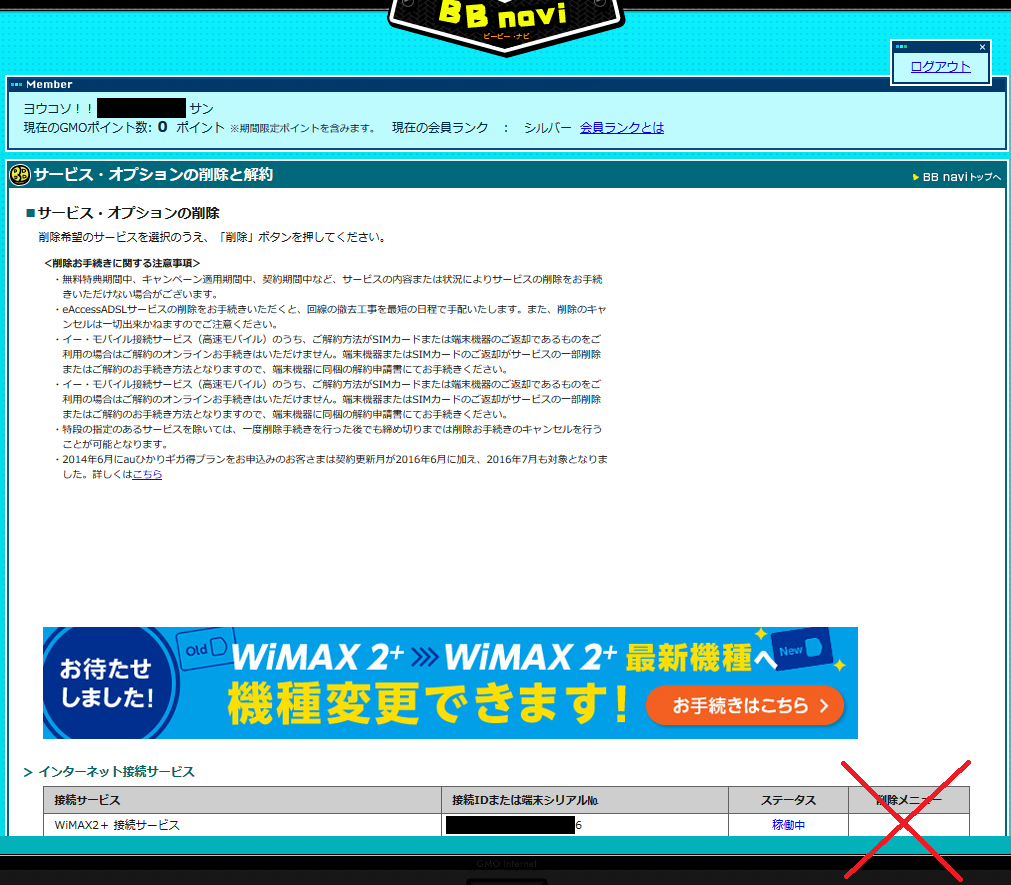This screenshot has width=1011, height=885.
Task: Close the logout popup box
Action: (x=982, y=47)
